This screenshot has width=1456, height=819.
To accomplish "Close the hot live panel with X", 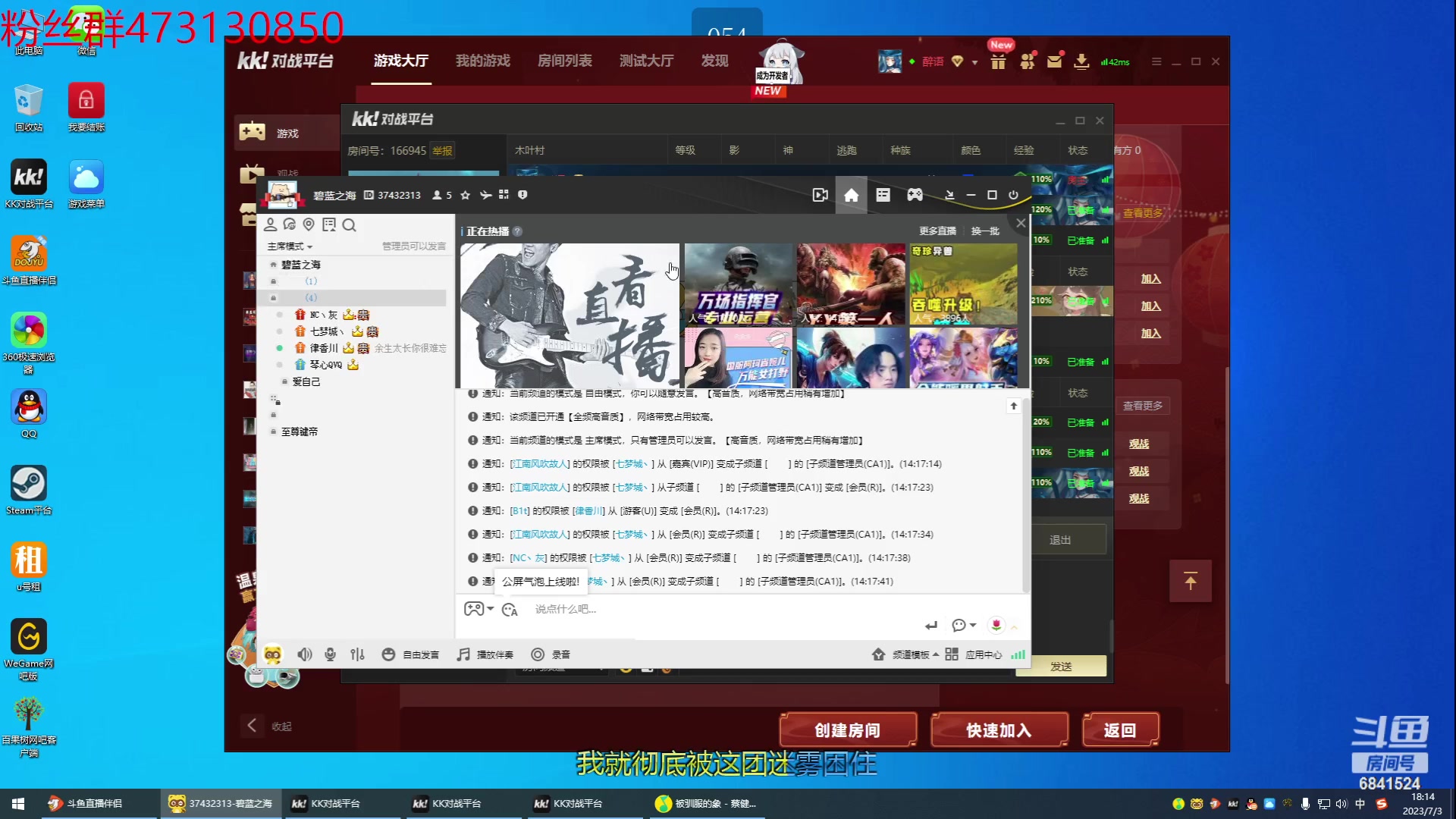I will pos(1021,223).
